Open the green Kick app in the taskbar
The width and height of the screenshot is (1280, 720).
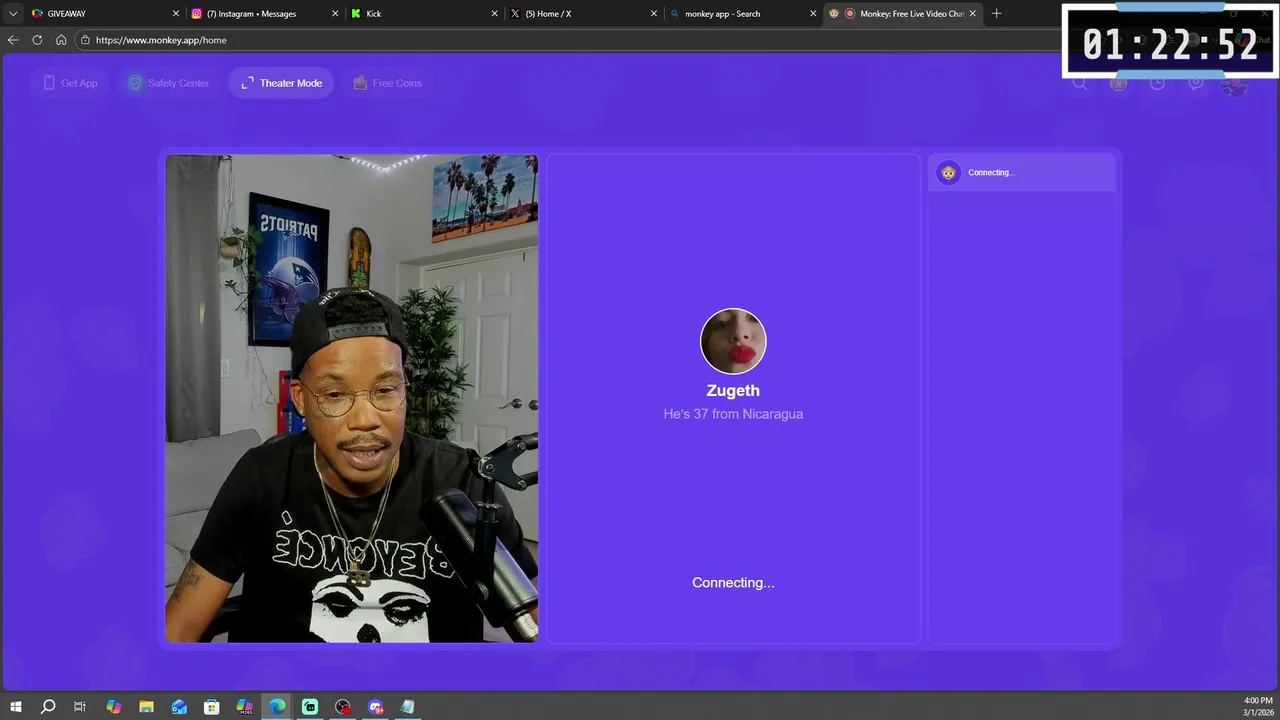pyautogui.click(x=310, y=707)
